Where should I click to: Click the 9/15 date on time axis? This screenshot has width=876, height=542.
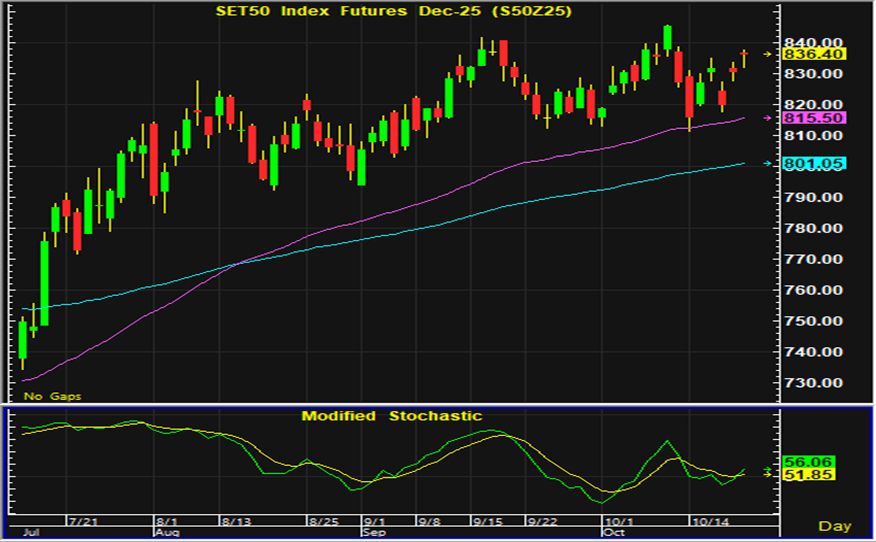click(487, 522)
